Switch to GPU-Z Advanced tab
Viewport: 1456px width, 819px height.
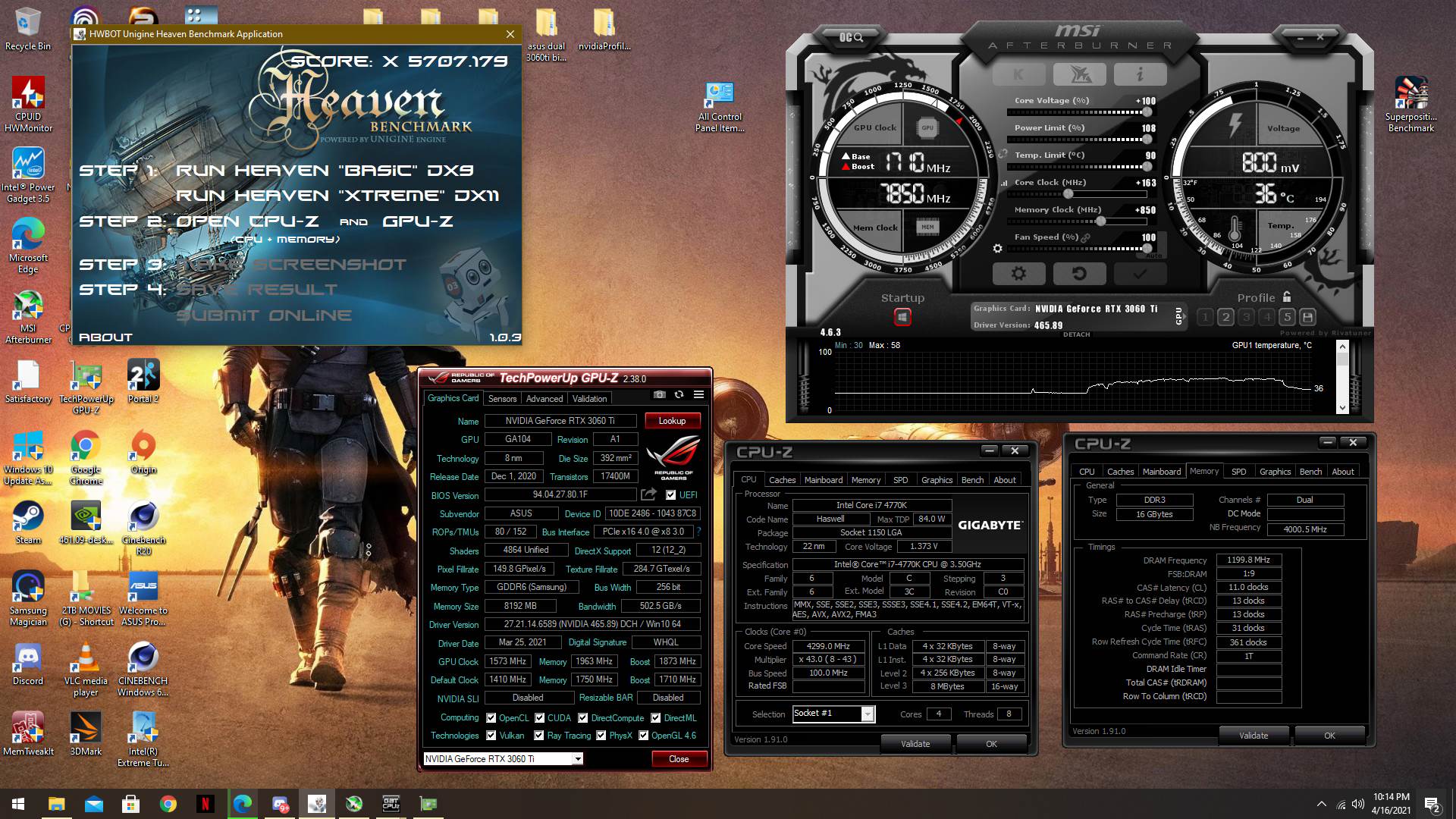point(544,399)
